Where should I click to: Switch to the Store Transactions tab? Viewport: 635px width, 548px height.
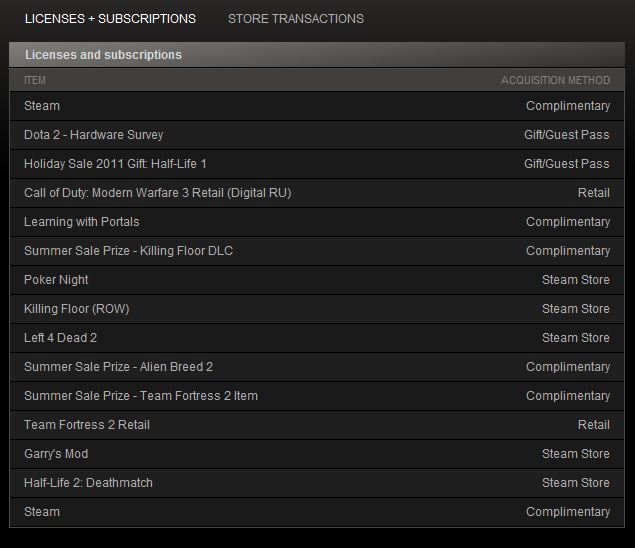pos(296,19)
